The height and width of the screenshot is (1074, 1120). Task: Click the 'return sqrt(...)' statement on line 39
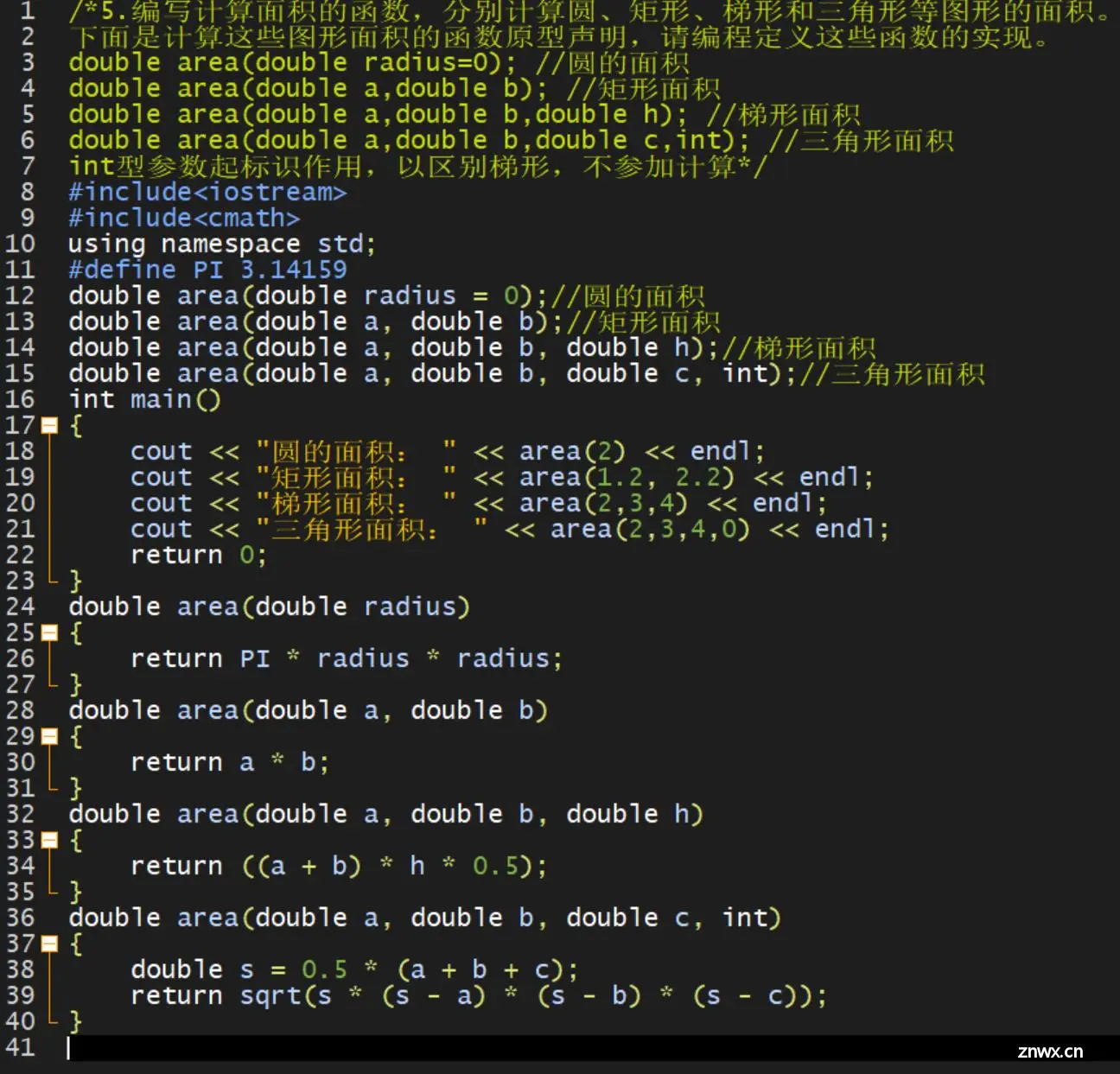point(479,995)
